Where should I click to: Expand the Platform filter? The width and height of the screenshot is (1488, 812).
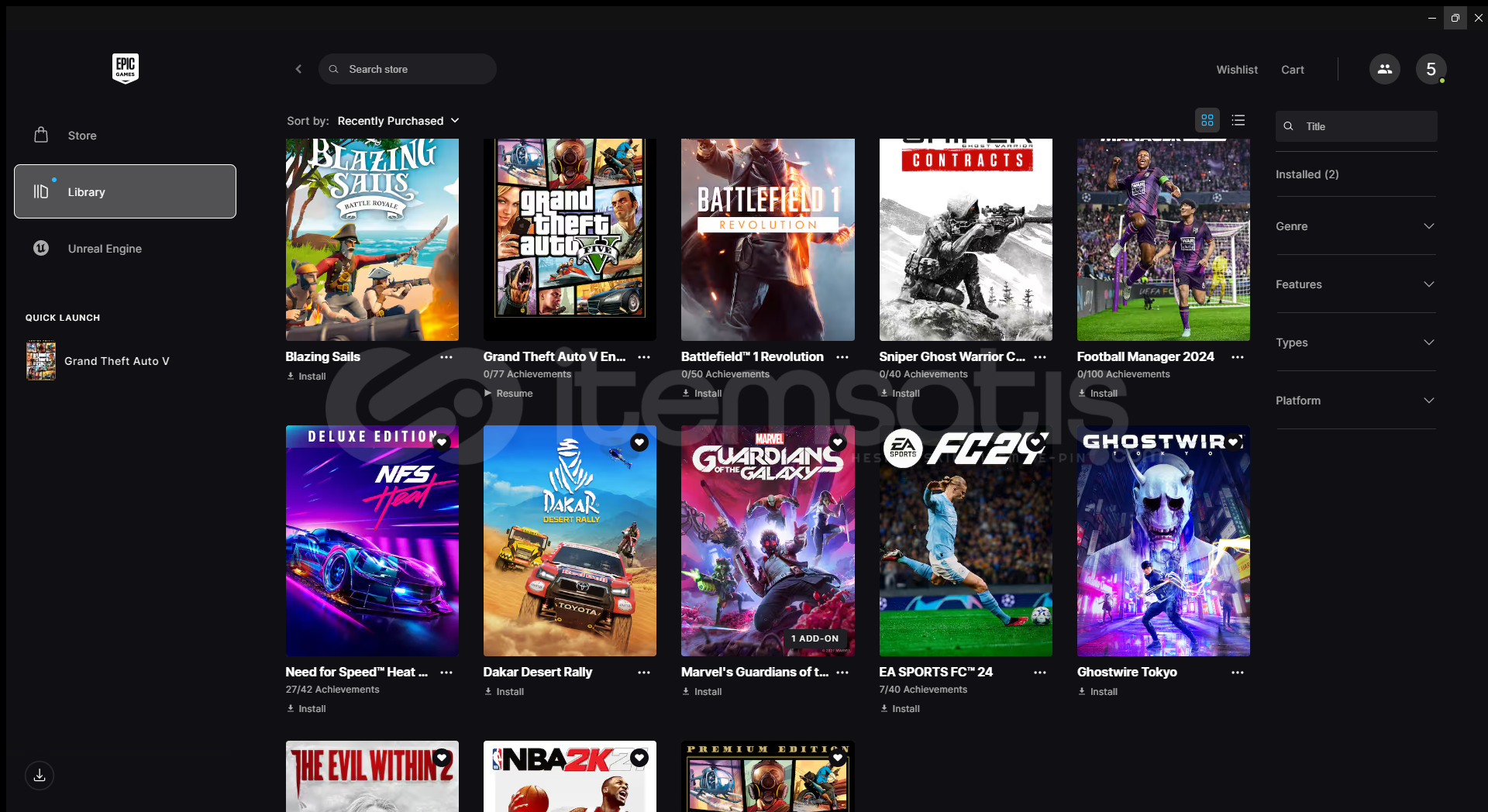1355,401
